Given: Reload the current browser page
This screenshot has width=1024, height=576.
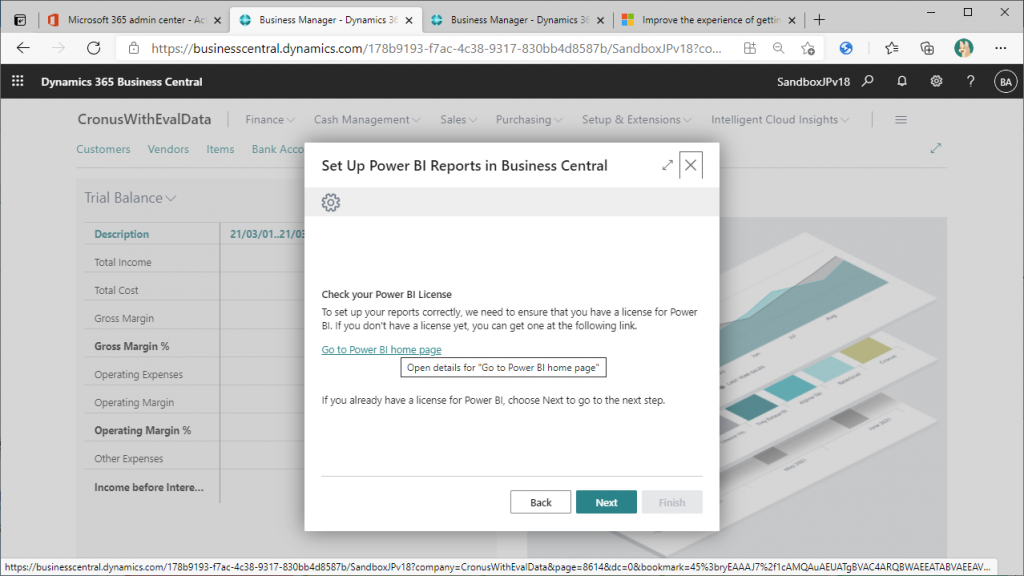Looking at the screenshot, I should (x=94, y=48).
